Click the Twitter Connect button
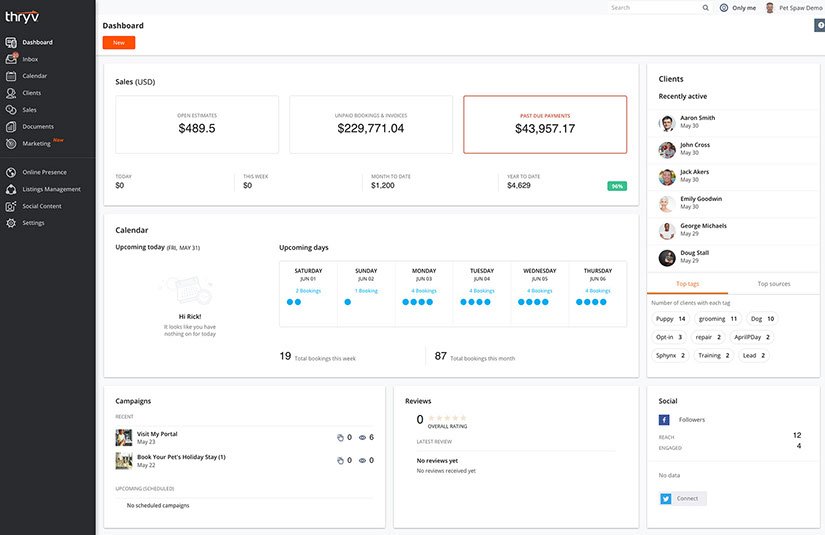This screenshot has height=535, width=825. click(682, 498)
